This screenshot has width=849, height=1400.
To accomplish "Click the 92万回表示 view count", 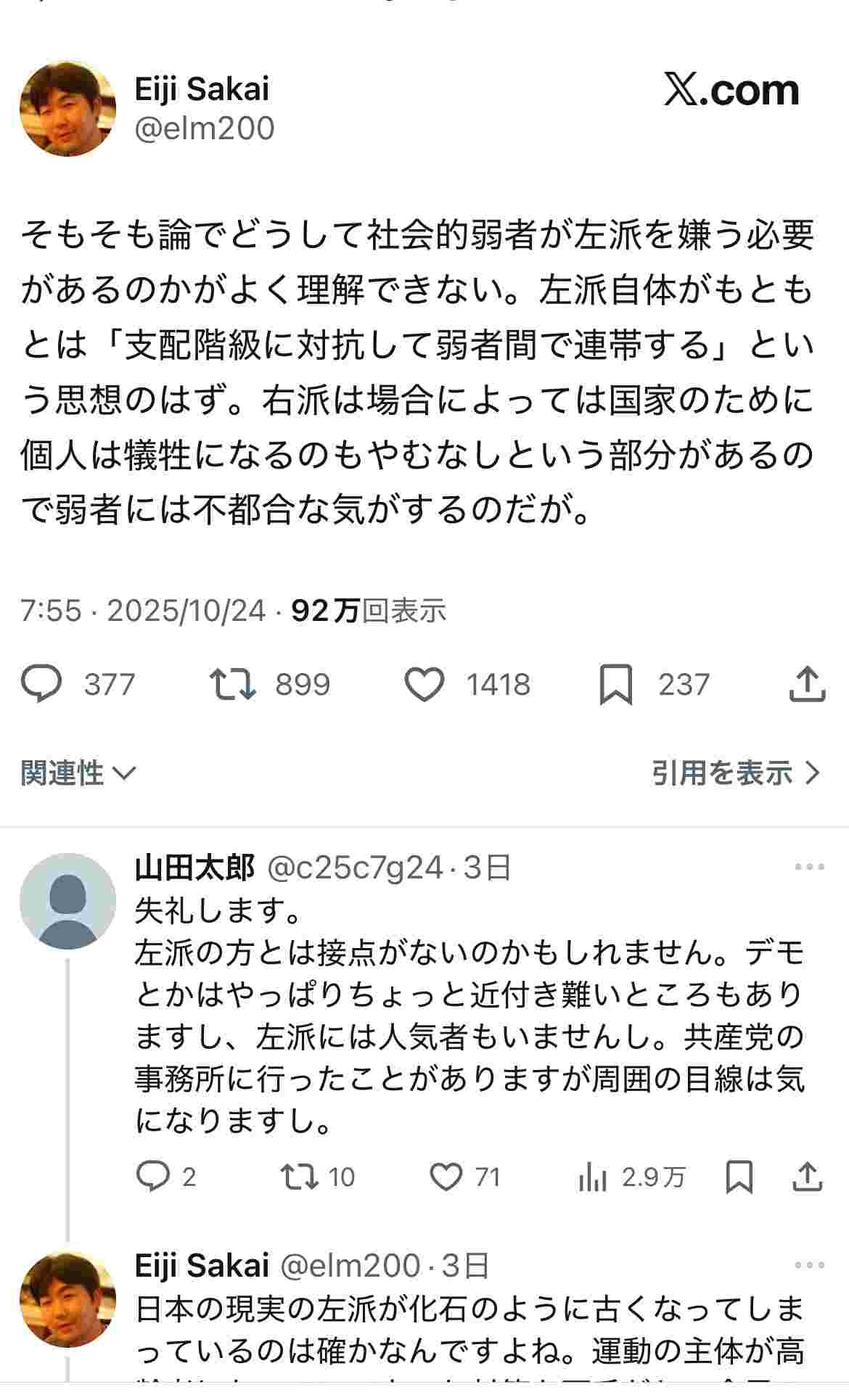I will tap(369, 611).
